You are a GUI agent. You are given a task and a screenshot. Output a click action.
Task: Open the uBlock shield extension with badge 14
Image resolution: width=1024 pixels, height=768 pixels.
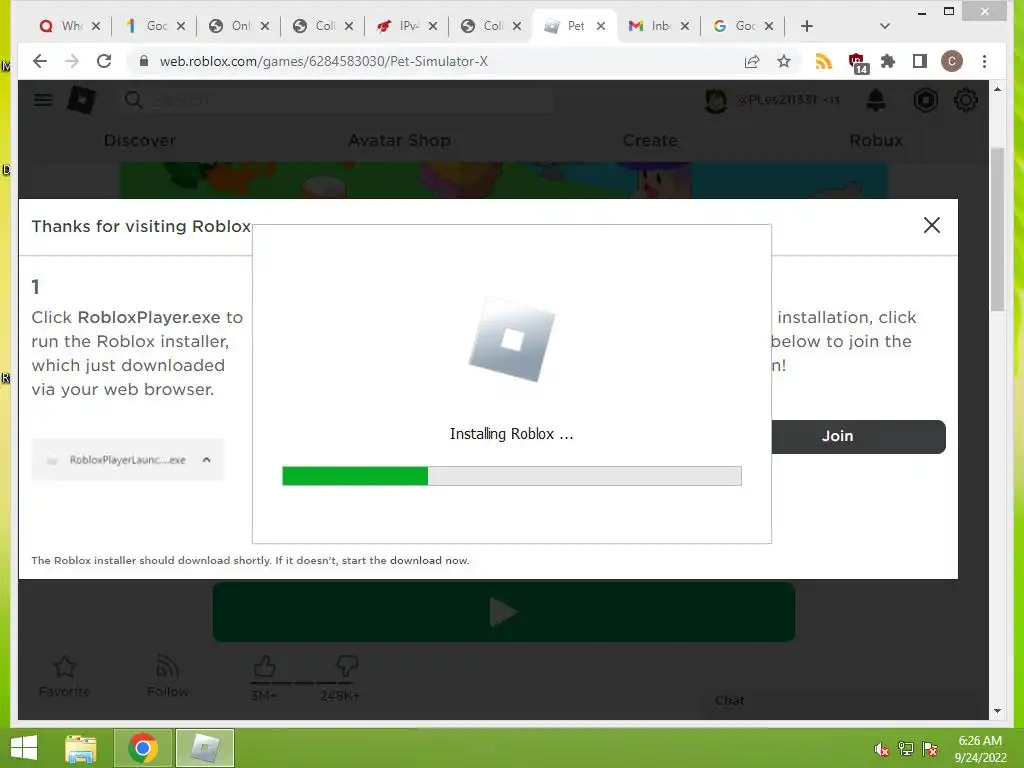point(857,63)
